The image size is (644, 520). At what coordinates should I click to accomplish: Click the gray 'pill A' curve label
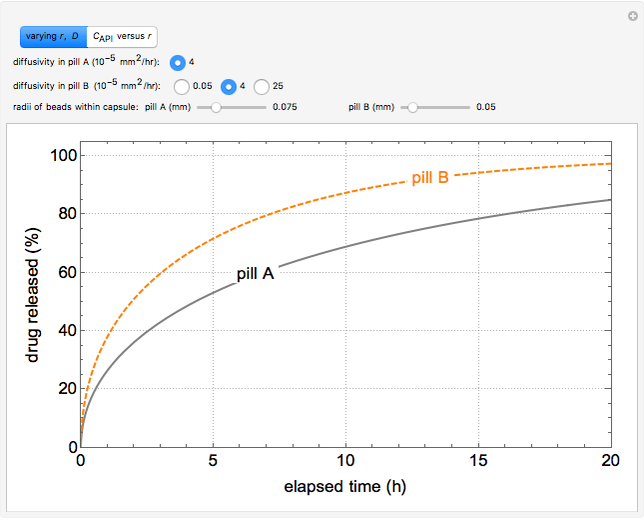255,273
